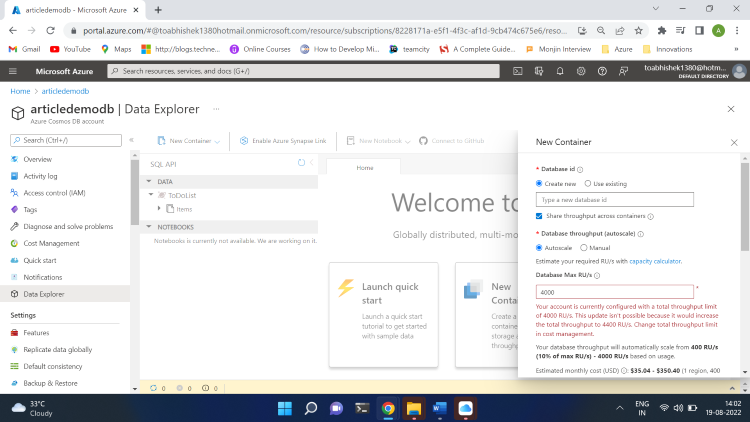Close the New Container panel
The width and height of the screenshot is (750, 422).
pyautogui.click(x=734, y=143)
